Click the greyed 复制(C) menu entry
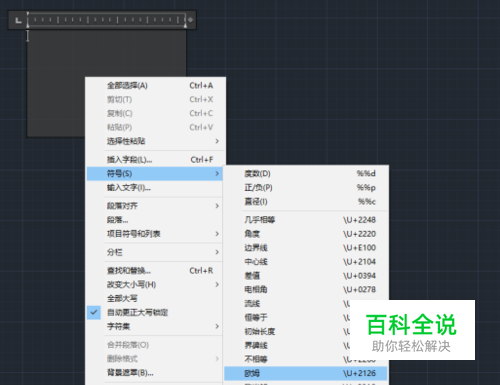The height and width of the screenshot is (385, 500). click(156, 113)
